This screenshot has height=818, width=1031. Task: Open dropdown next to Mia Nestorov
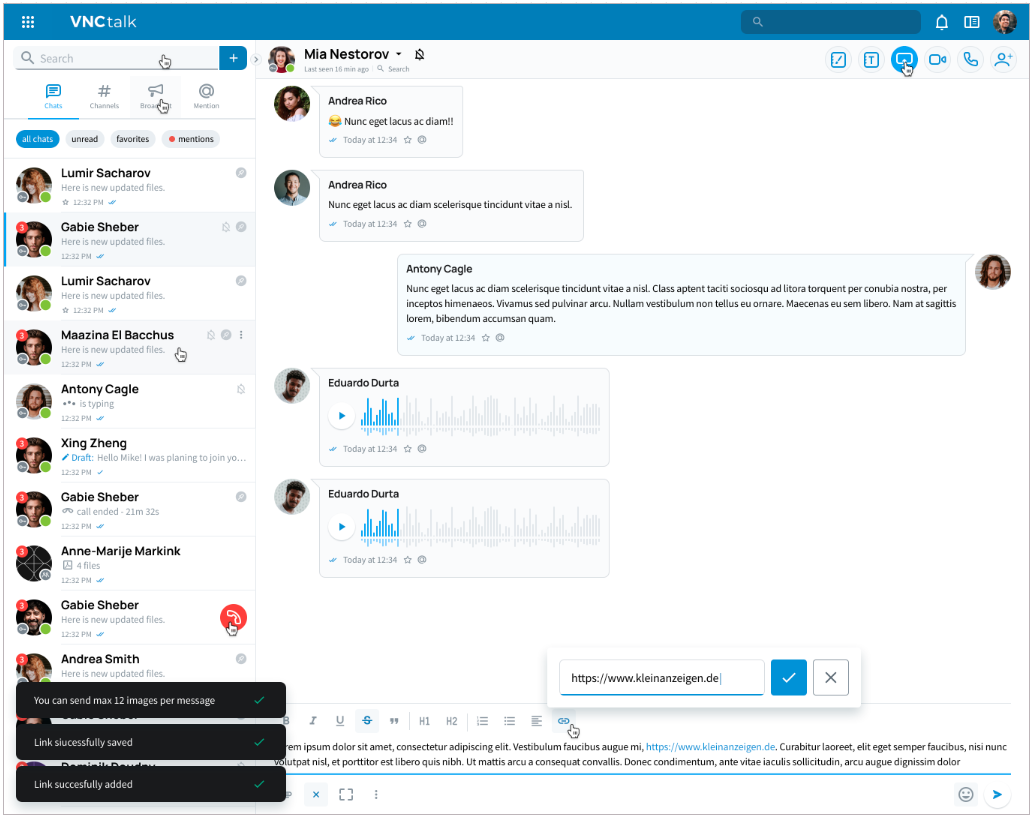pos(398,54)
